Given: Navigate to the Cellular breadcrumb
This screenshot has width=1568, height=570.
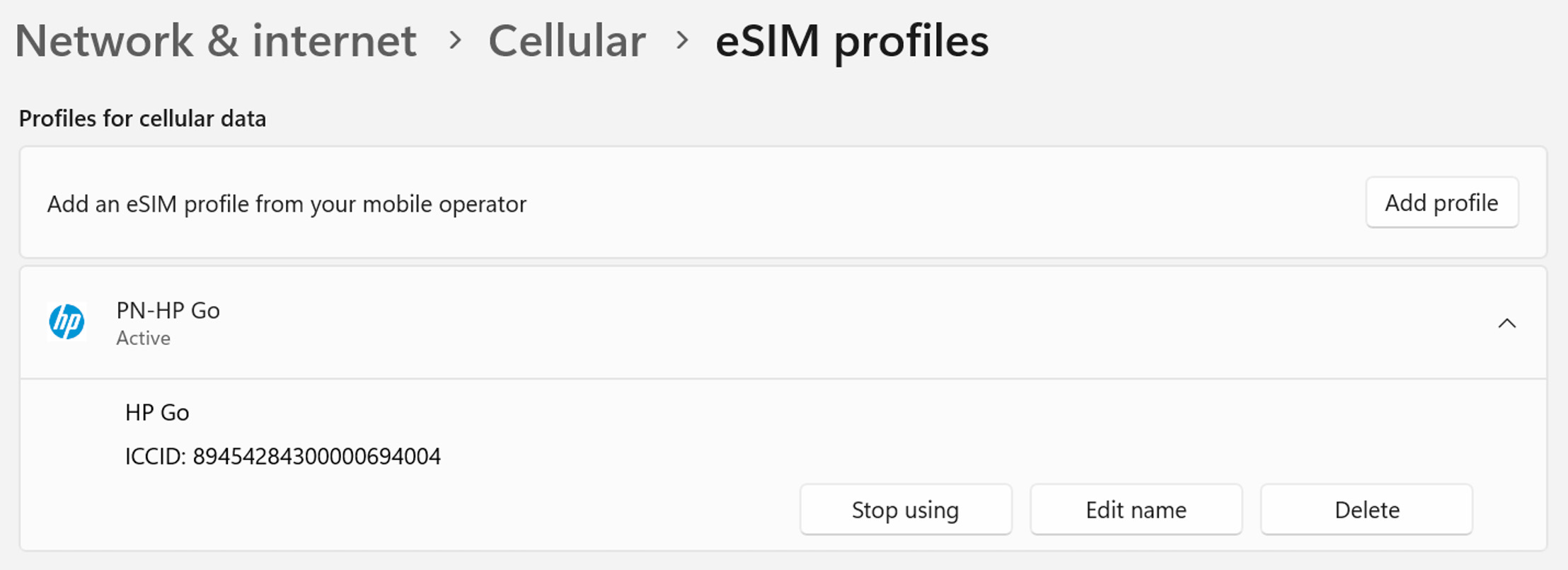Looking at the screenshot, I should (x=567, y=41).
